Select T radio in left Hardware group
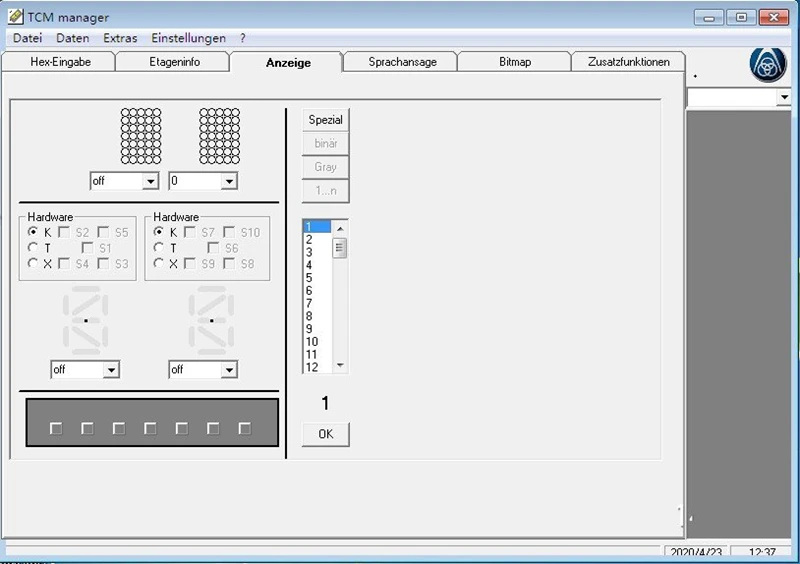The height and width of the screenshot is (564, 800). pyautogui.click(x=33, y=248)
